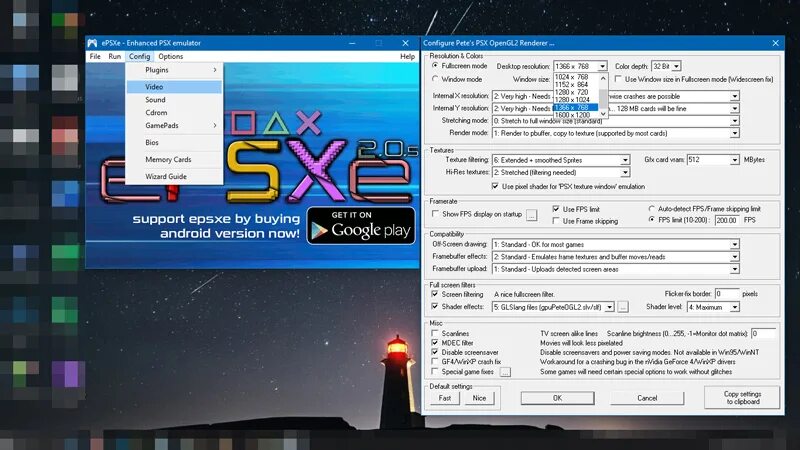Select the Window mode radio button

[435, 79]
